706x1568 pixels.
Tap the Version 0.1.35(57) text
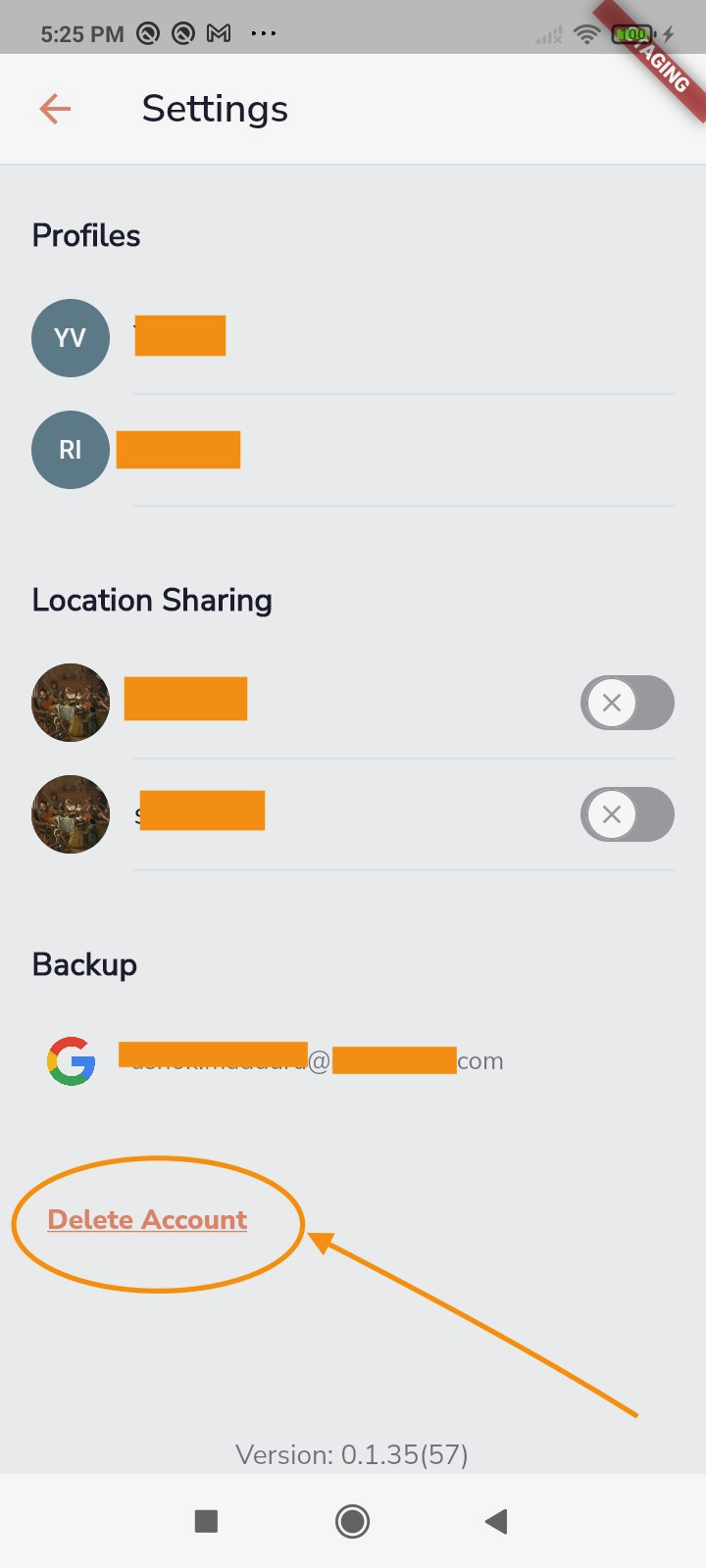[352, 1454]
